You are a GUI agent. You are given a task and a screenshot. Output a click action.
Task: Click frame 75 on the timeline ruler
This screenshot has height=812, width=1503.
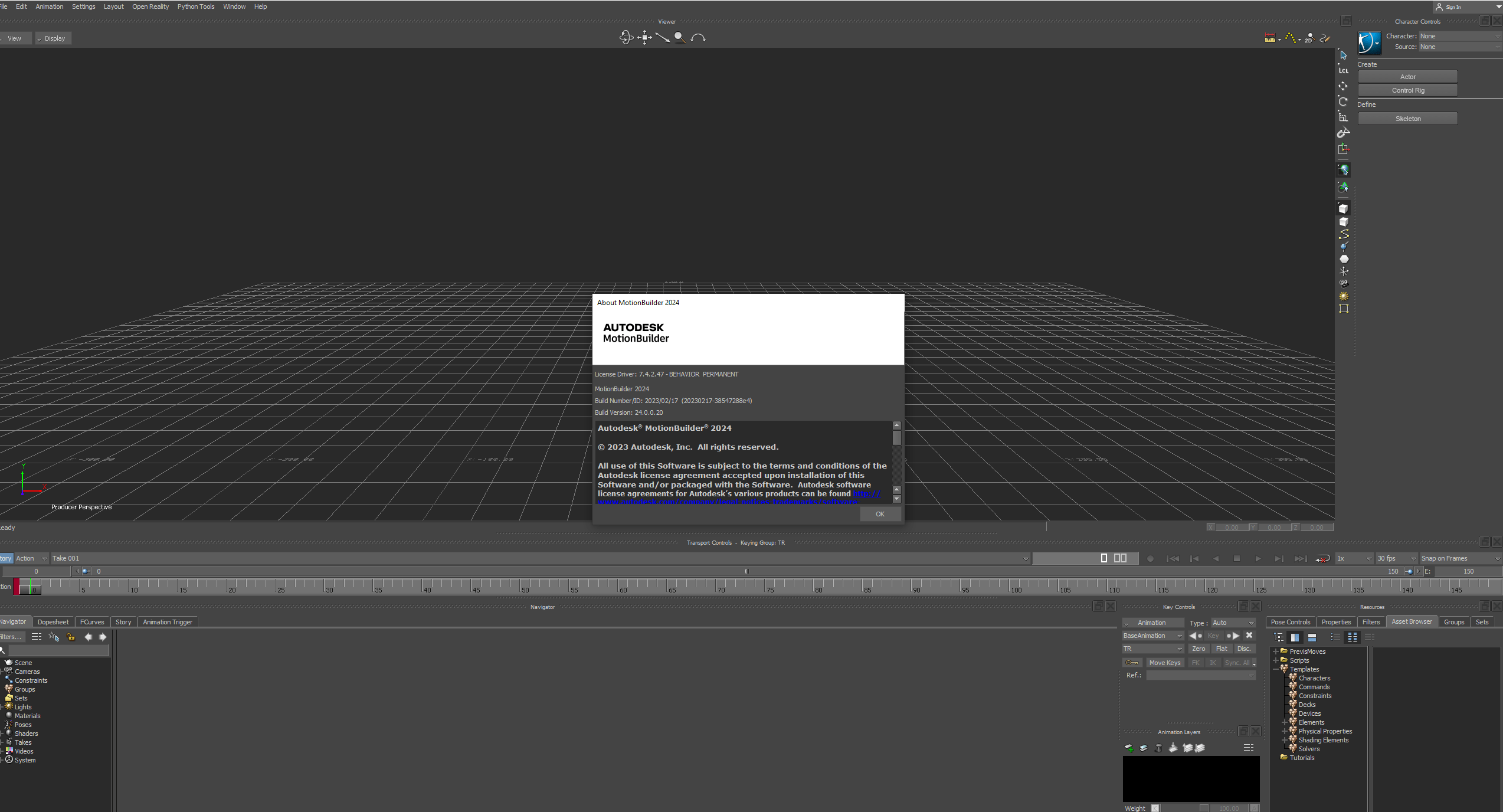[x=769, y=586]
